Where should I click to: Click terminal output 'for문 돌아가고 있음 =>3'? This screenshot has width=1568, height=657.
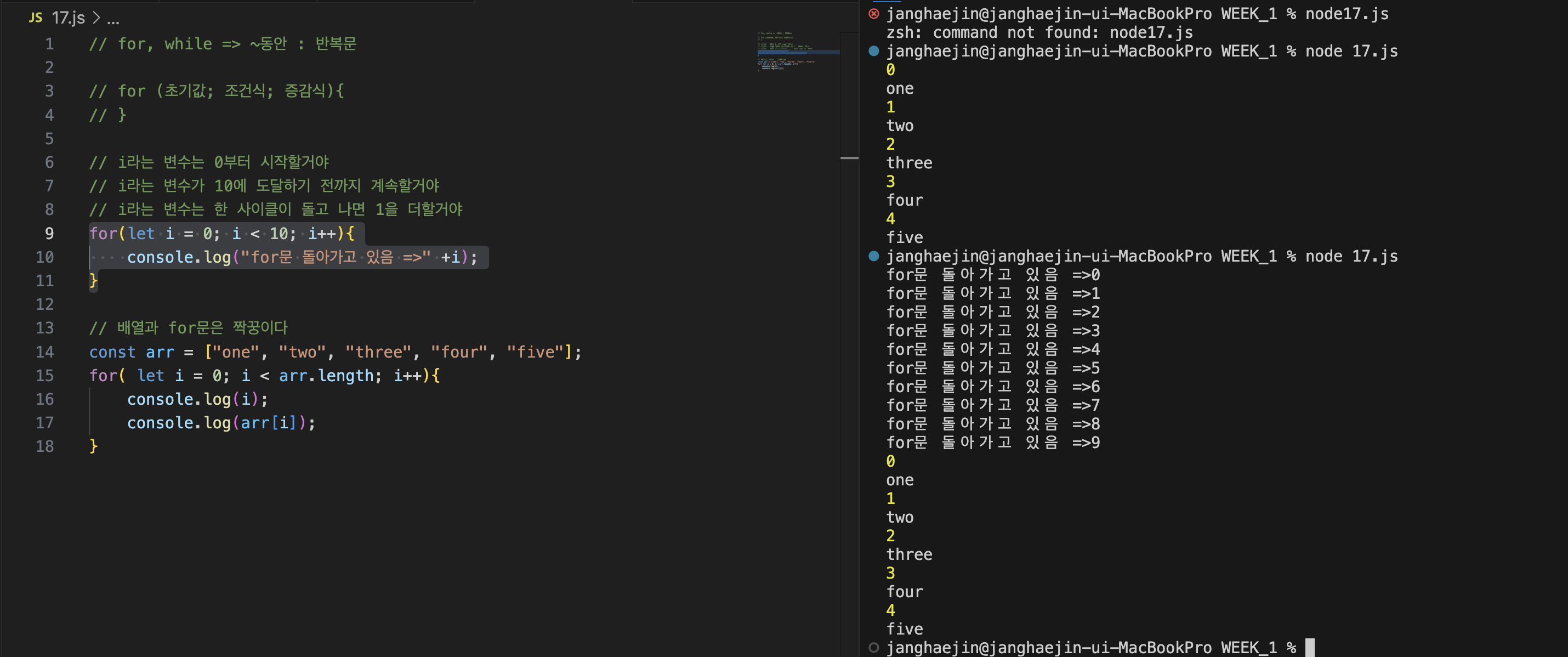click(993, 331)
